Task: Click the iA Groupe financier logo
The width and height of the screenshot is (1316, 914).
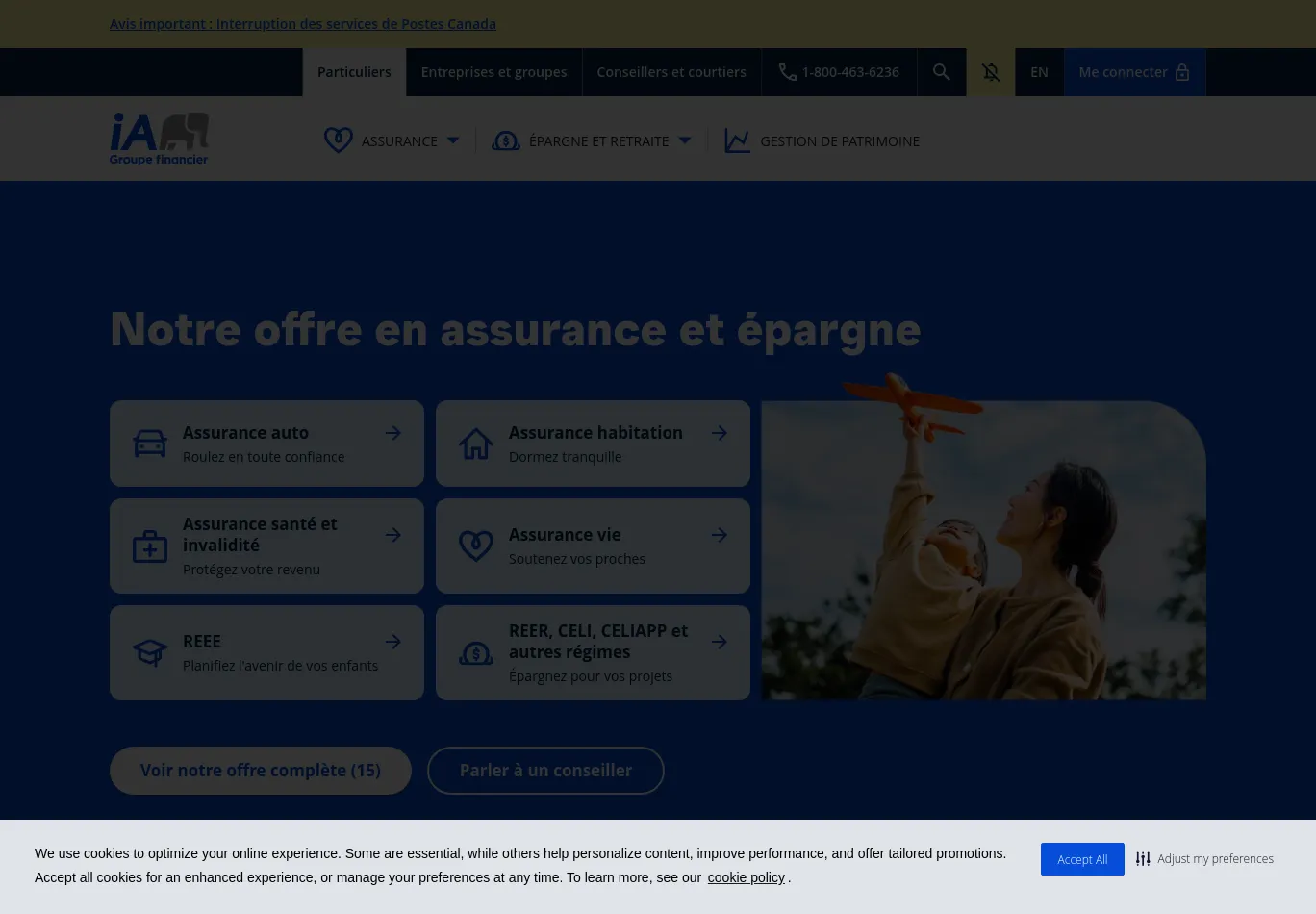Action: pyautogui.click(x=160, y=139)
